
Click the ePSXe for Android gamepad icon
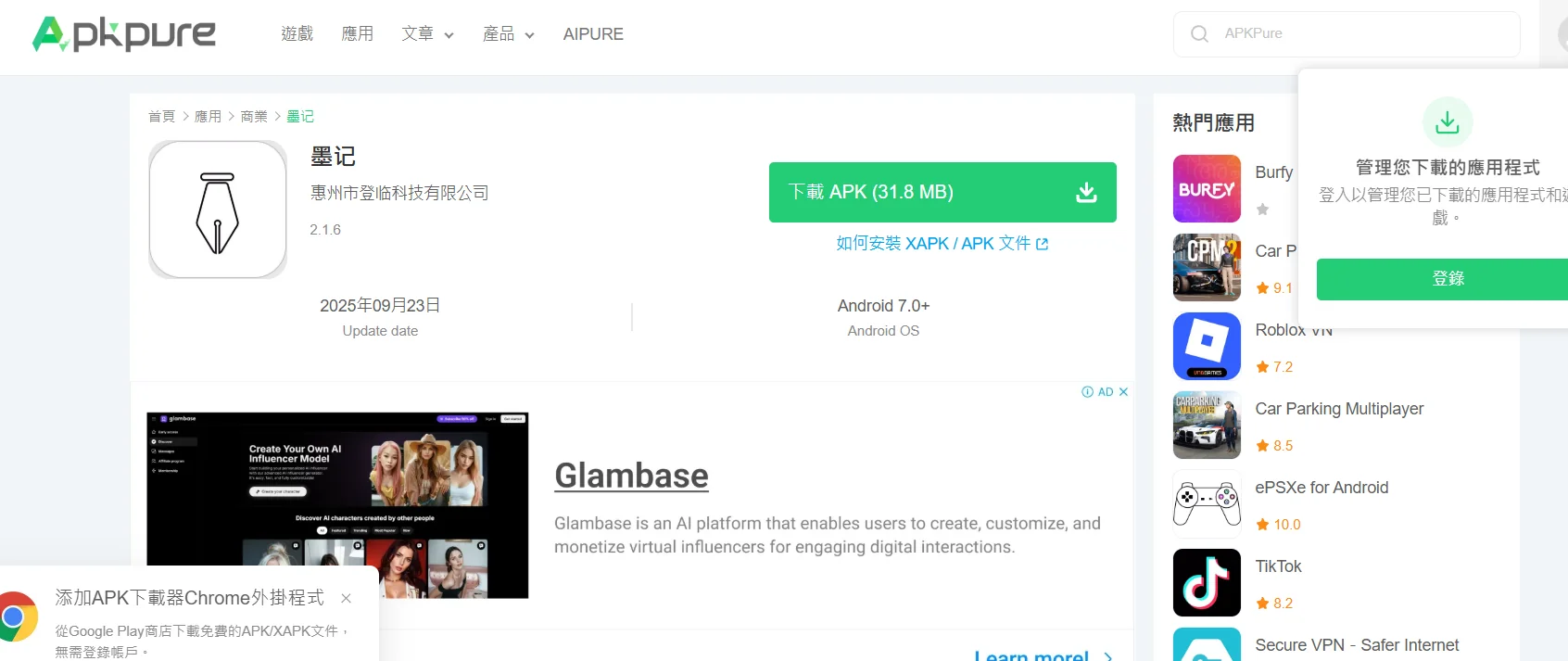(x=1206, y=503)
